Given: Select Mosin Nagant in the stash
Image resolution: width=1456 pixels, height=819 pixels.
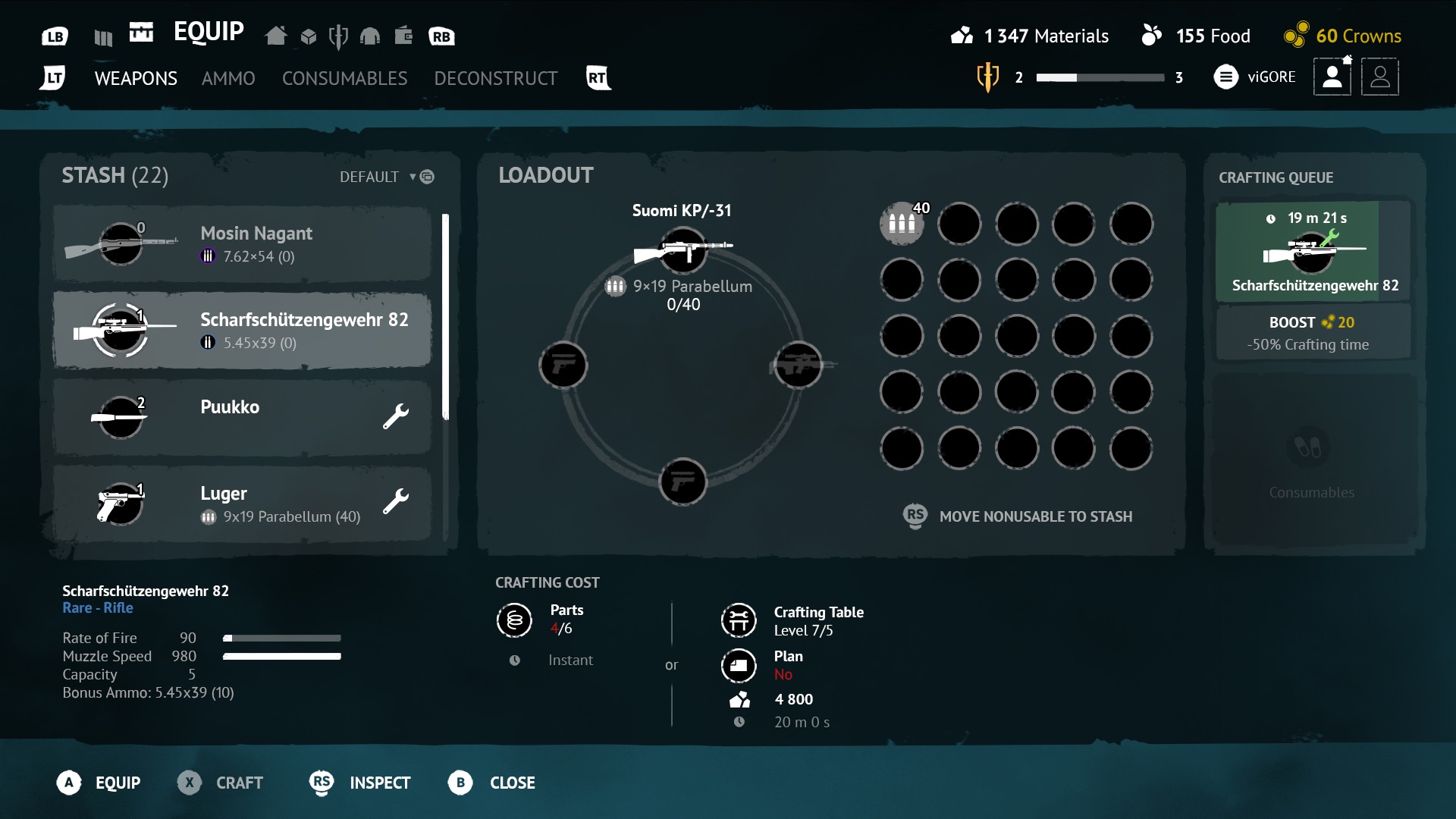Looking at the screenshot, I should (243, 243).
